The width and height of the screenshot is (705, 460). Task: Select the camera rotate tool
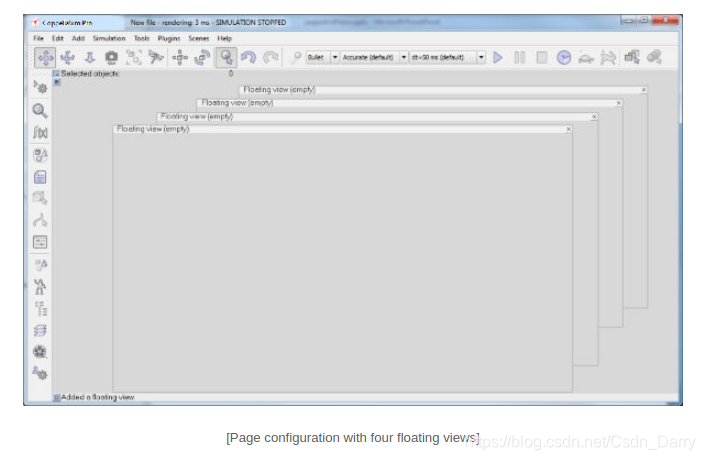click(67, 58)
